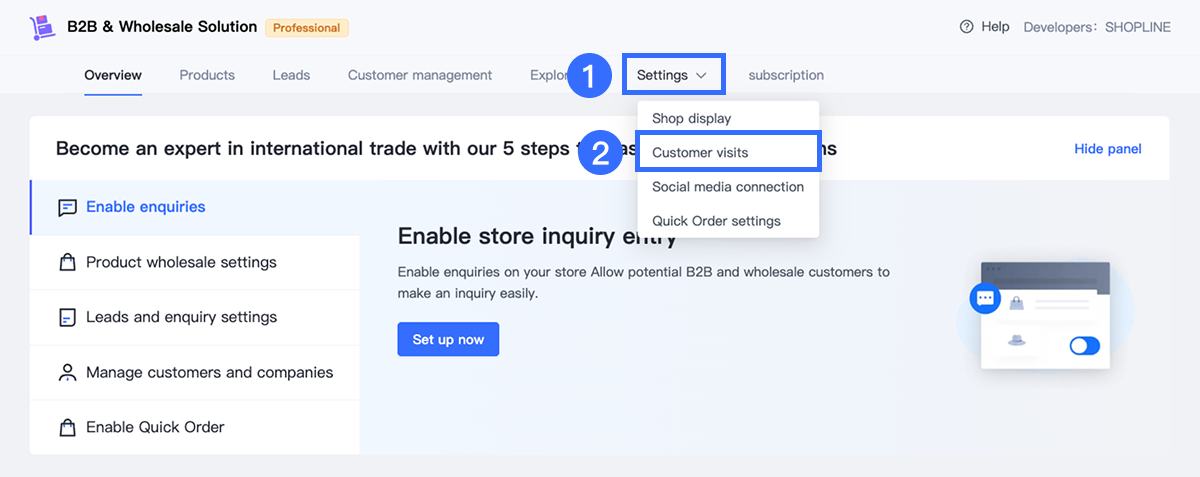This screenshot has width=1200, height=477.
Task: Expand the Settings dropdown chevron
Action: [x=702, y=75]
